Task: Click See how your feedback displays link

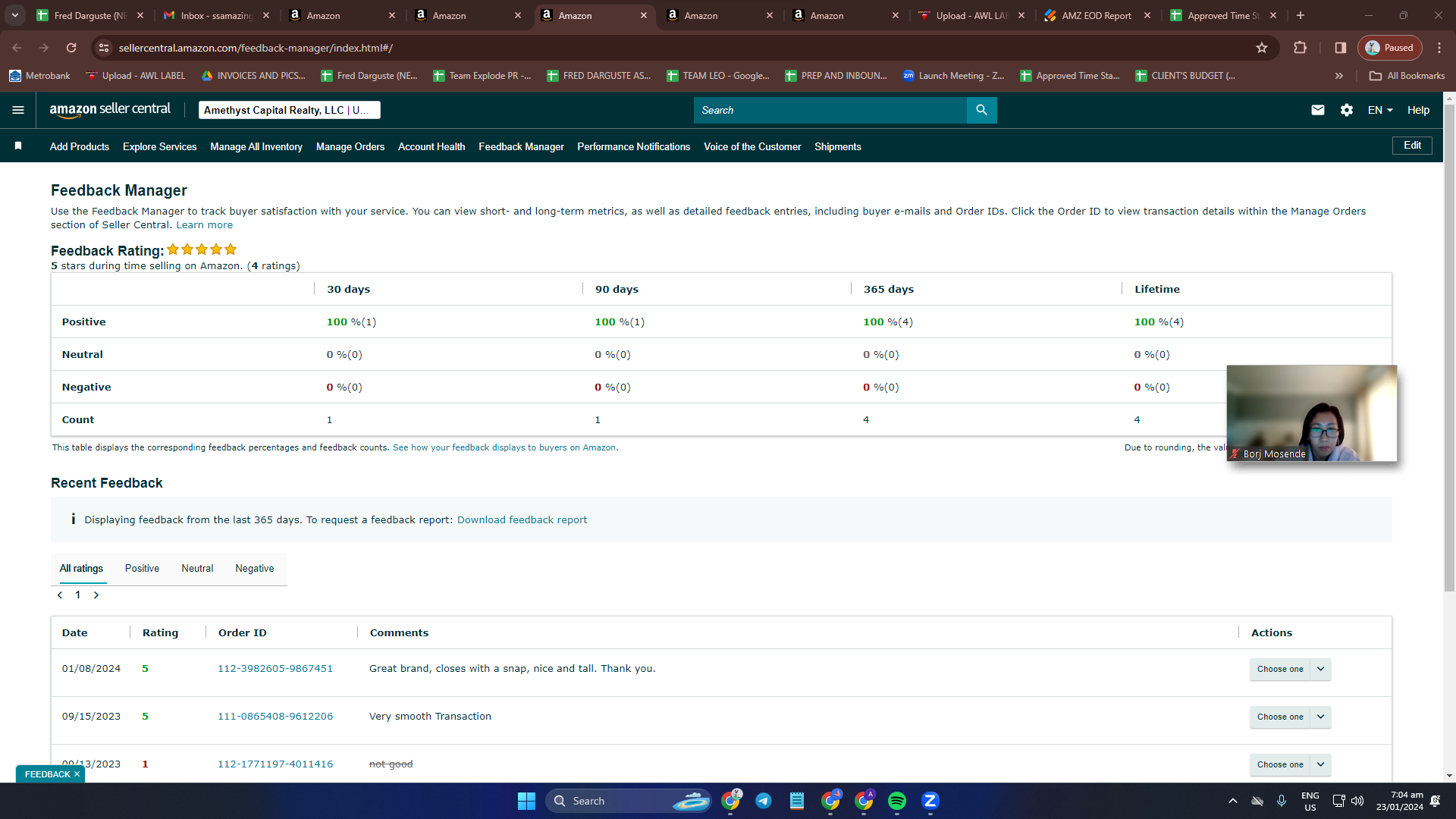Action: point(504,448)
